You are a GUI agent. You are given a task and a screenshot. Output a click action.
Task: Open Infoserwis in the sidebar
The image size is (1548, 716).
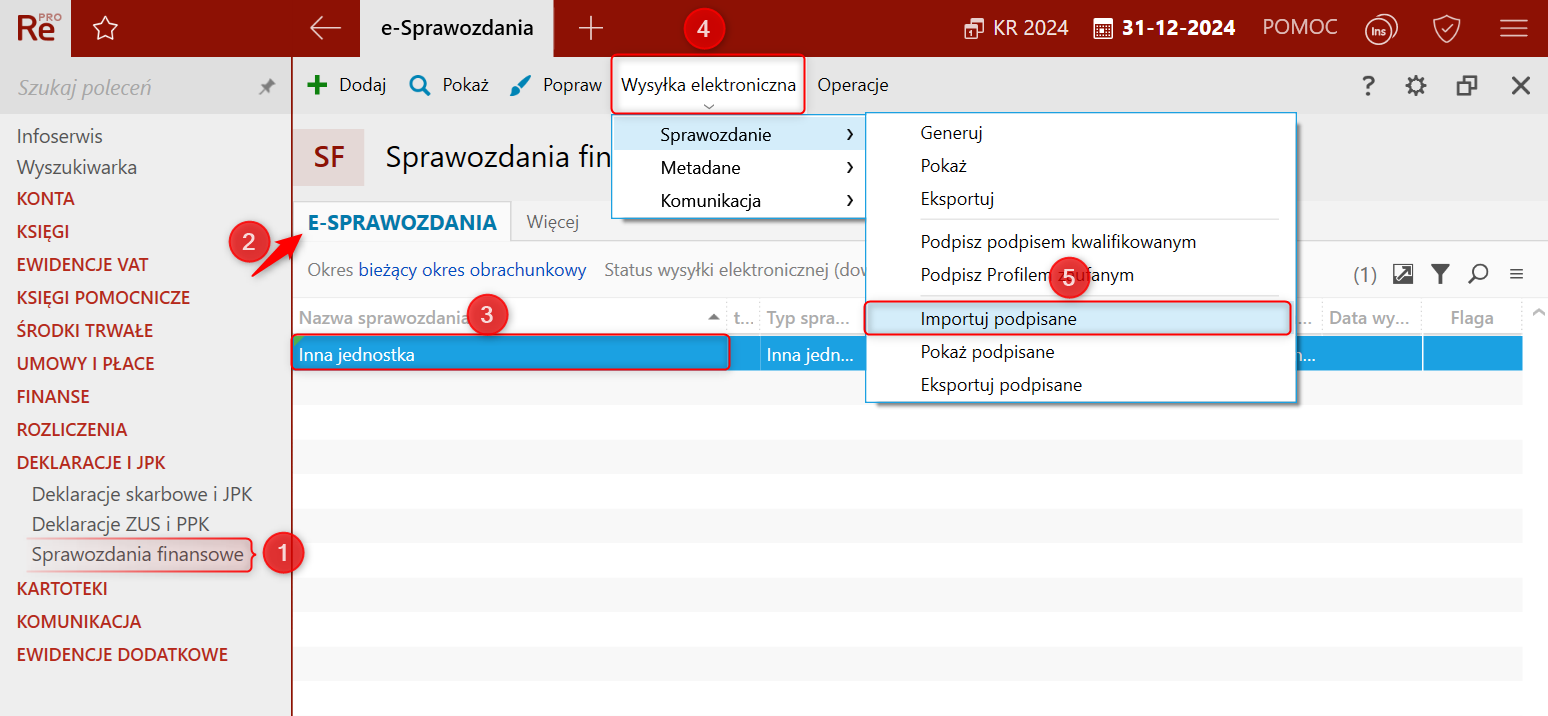pos(60,136)
